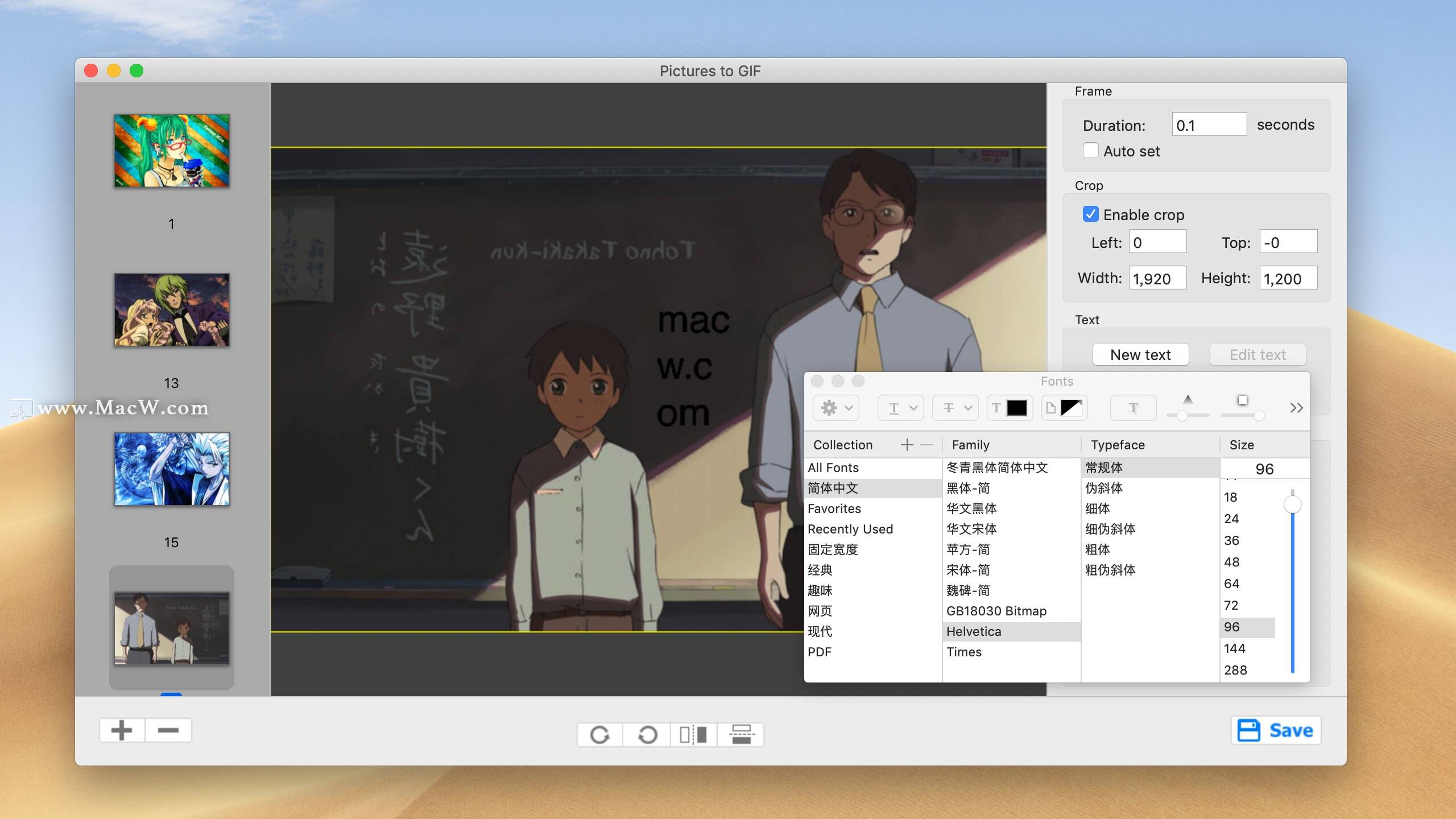Select the 简体中文 collection
The image size is (1456, 819).
coord(872,488)
